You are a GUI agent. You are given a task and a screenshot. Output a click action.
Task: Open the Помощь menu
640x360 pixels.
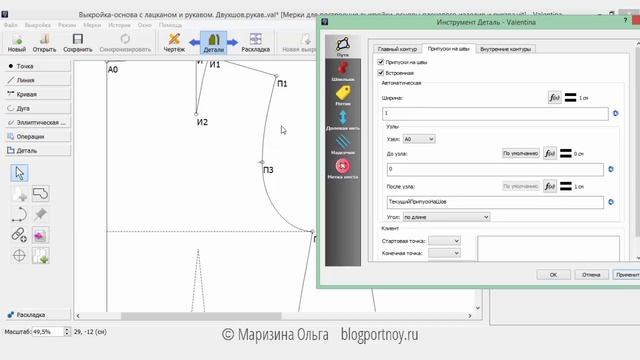tap(170, 25)
